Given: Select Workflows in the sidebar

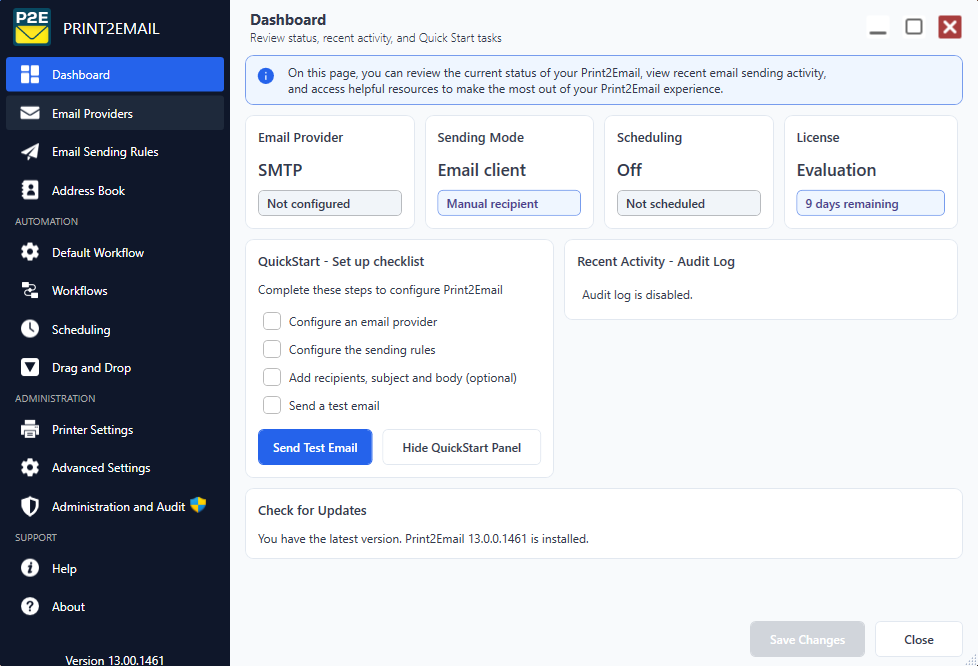Looking at the screenshot, I should [x=115, y=290].
